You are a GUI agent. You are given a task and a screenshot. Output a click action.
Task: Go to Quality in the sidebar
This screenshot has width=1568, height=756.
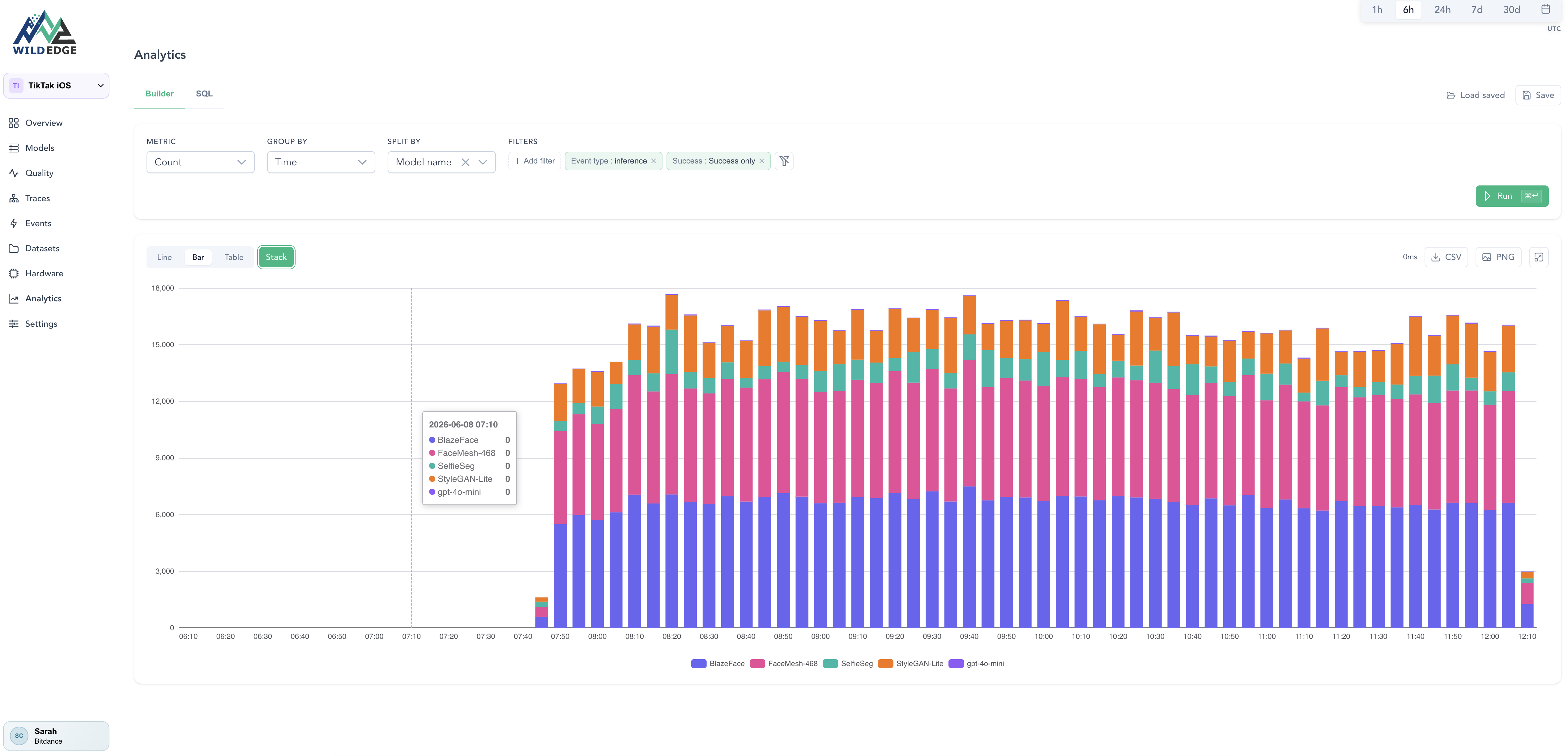click(40, 173)
